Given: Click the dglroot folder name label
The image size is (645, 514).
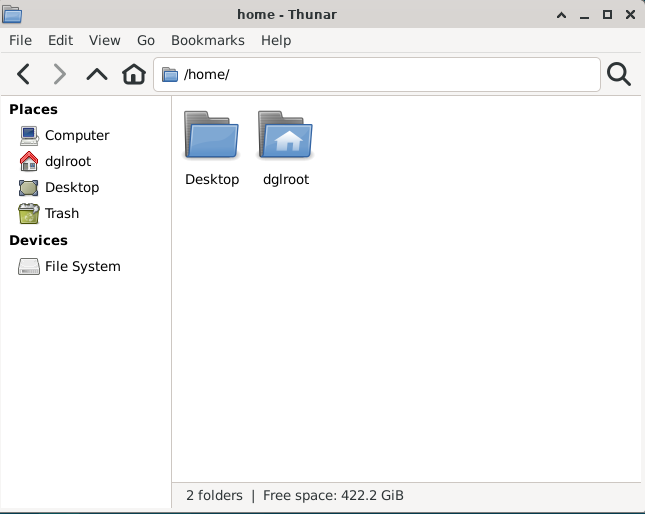Looking at the screenshot, I should point(286,180).
